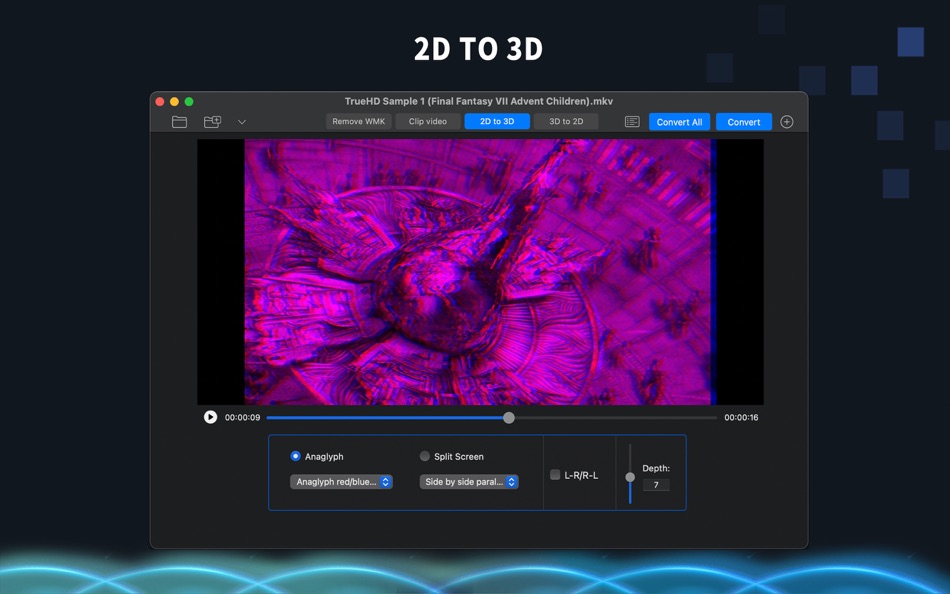Click the 00:00:09 current time label
950x594 pixels.
pyautogui.click(x=242, y=418)
